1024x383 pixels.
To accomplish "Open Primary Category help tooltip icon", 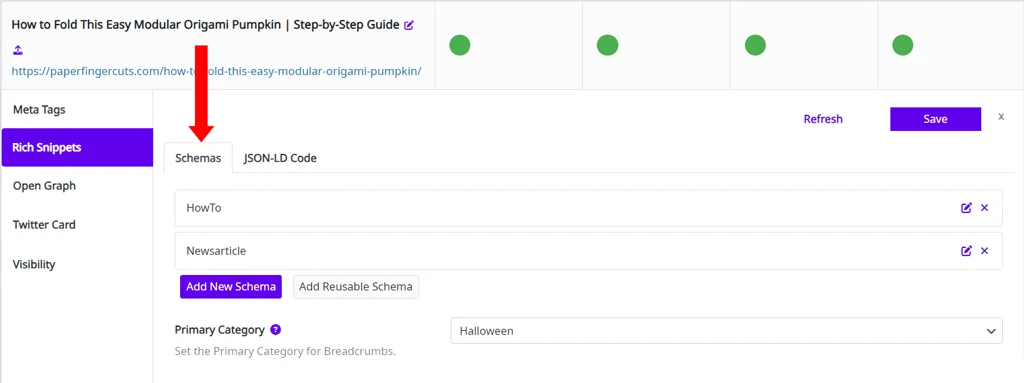I will (x=276, y=330).
